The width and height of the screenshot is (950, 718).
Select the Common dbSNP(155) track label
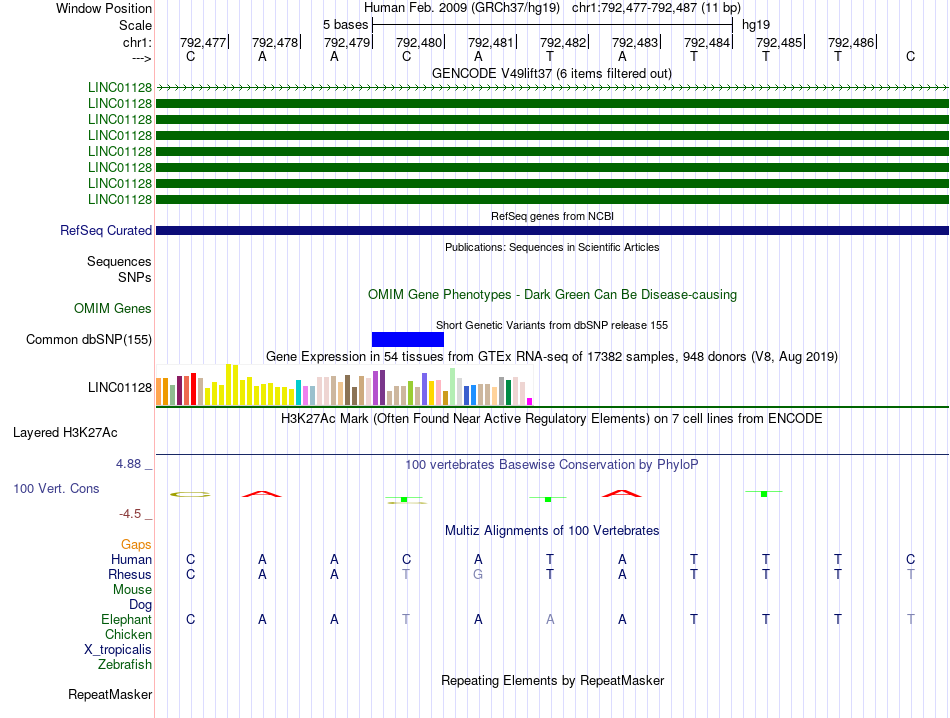[89, 339]
